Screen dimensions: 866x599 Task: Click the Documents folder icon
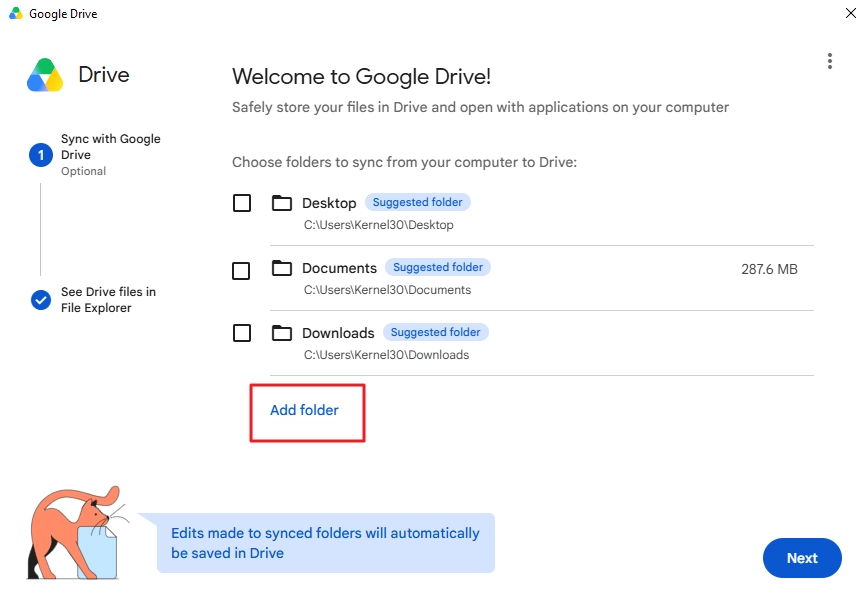[282, 268]
